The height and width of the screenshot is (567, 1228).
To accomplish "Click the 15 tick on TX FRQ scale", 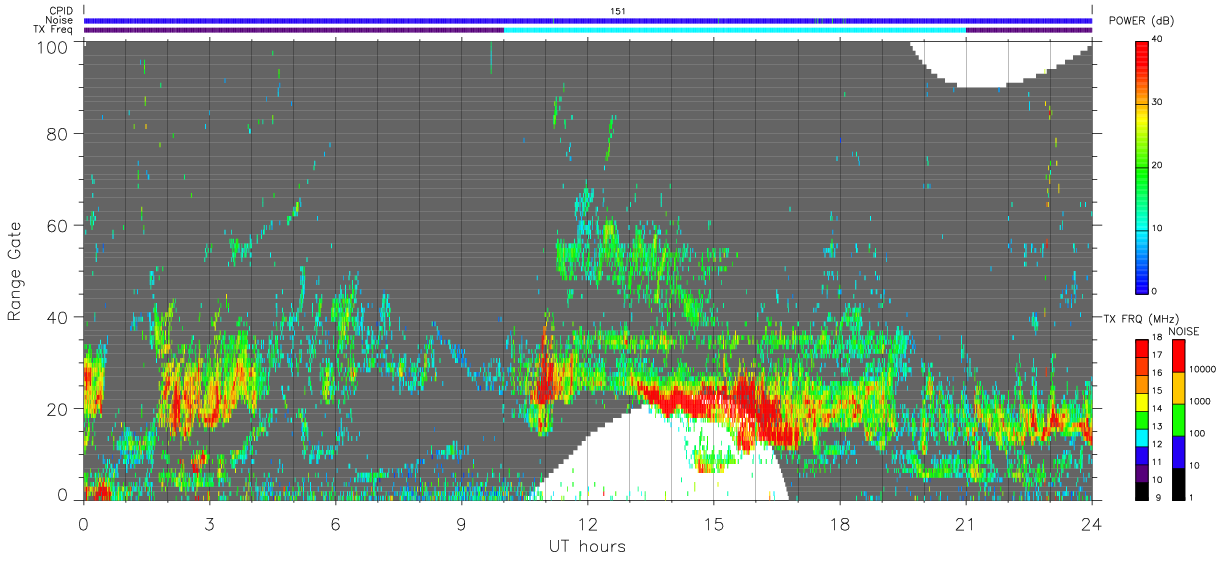I will click(1157, 391).
